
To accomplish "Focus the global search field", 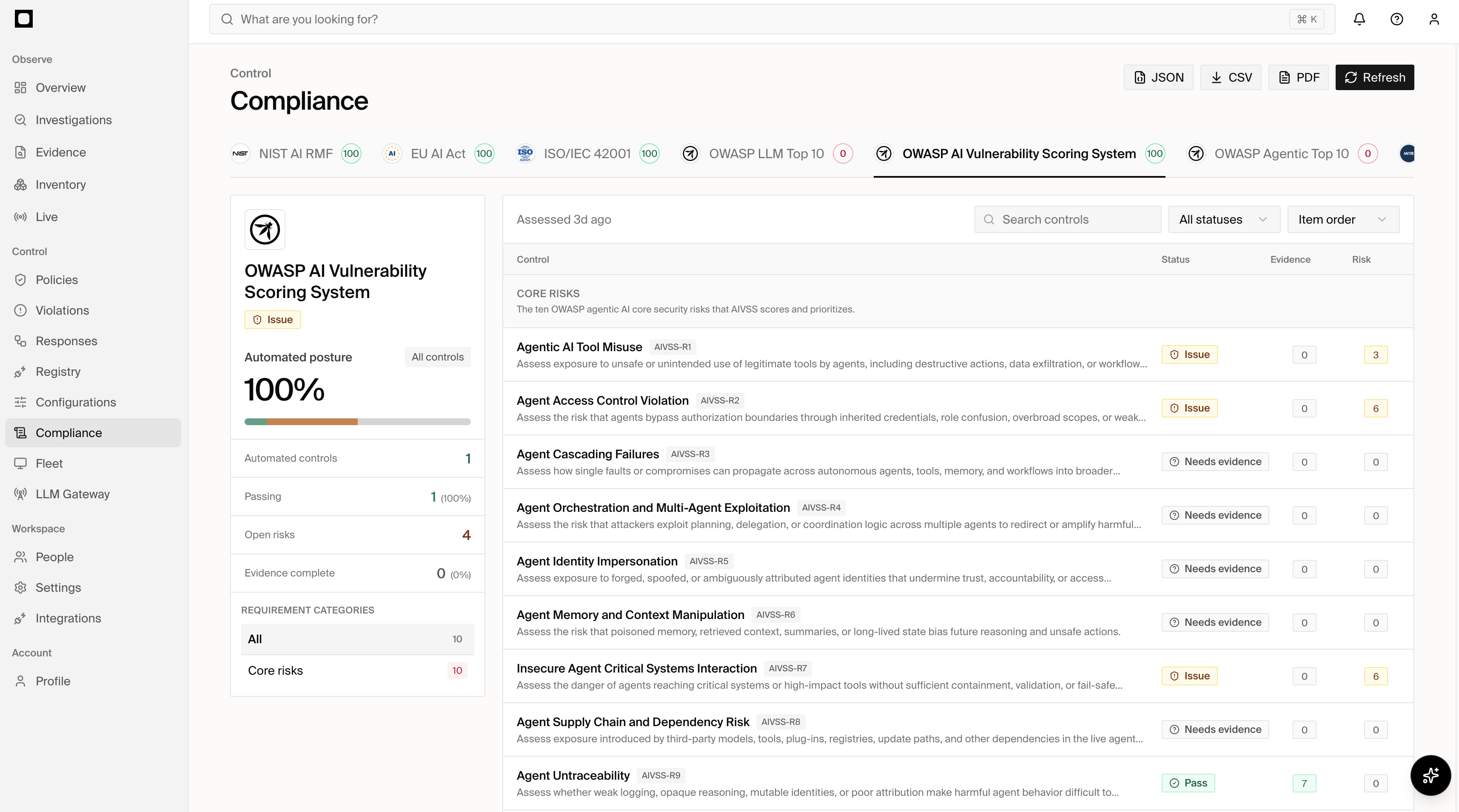I will (772, 19).
